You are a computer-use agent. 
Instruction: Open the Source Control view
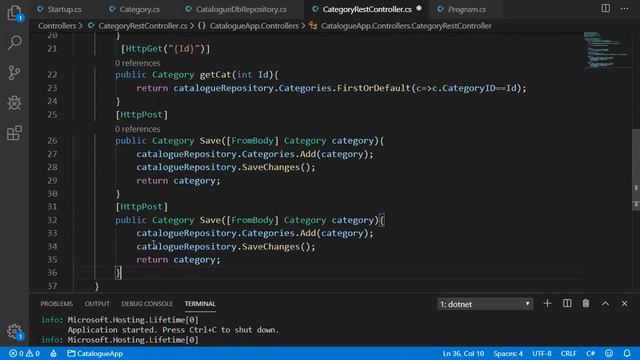14,73
